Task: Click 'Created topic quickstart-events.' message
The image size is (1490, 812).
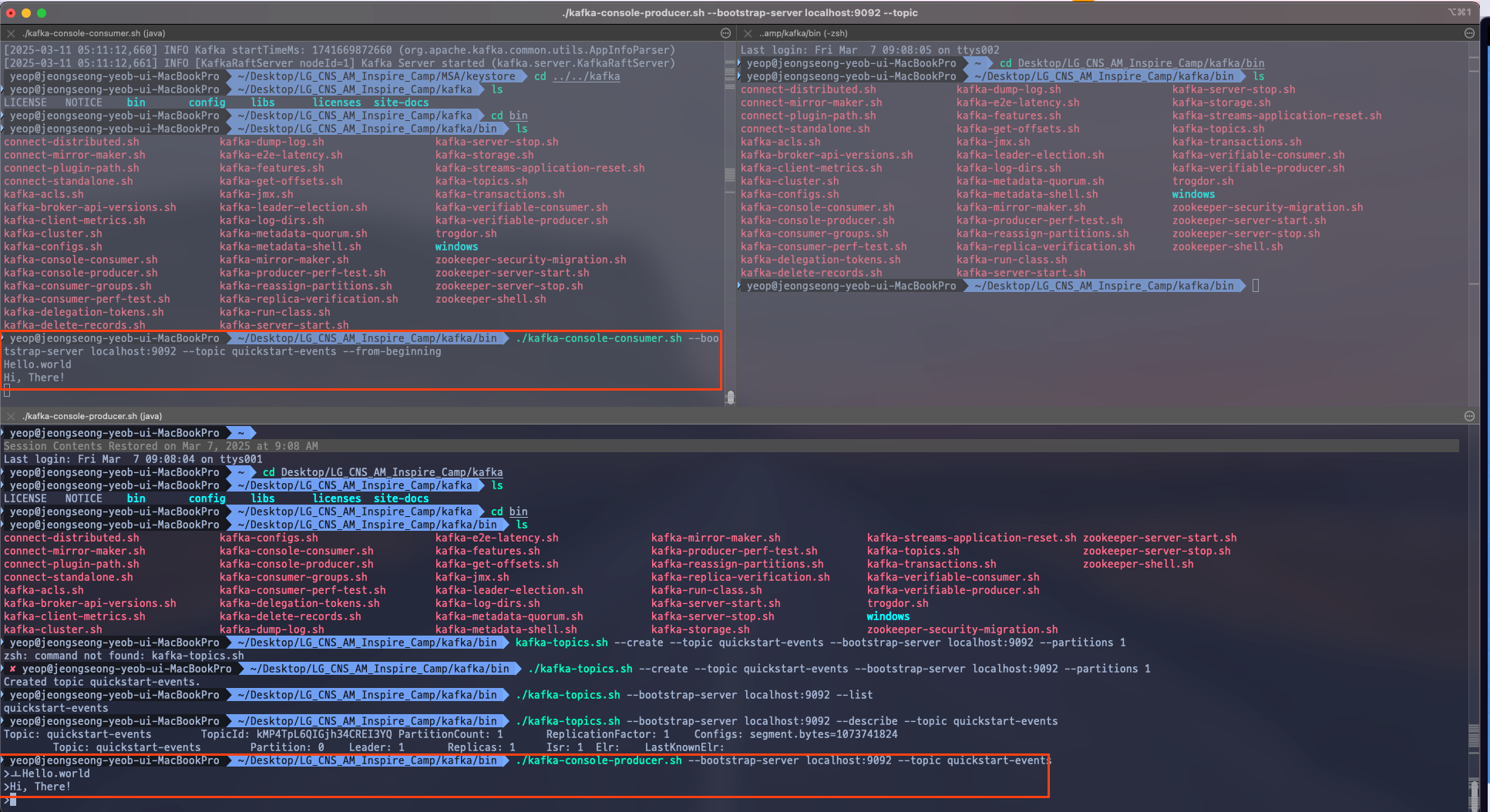Action: pyautogui.click(x=102, y=682)
